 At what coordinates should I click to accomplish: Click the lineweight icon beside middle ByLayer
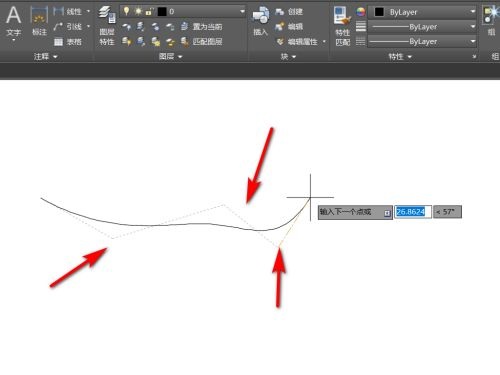point(361,26)
